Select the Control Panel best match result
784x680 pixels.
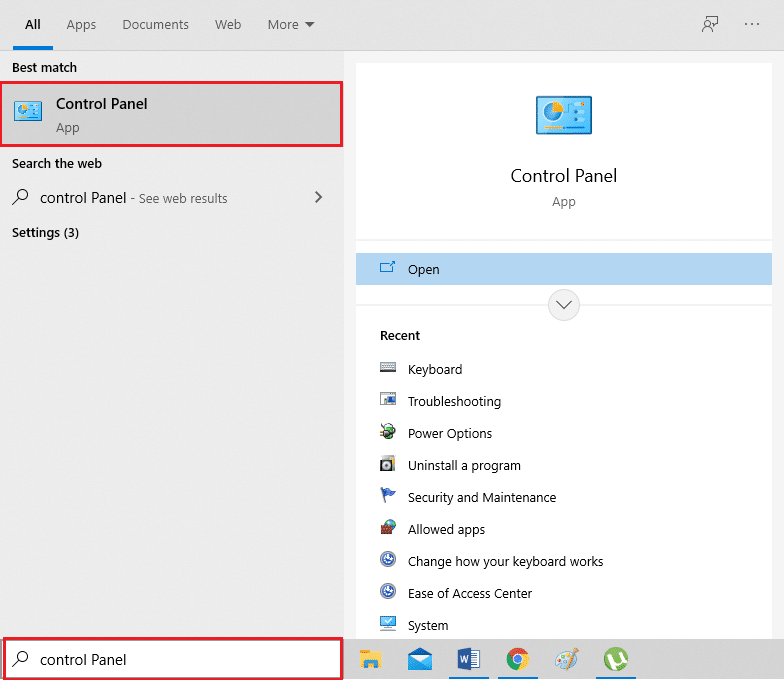coord(171,114)
